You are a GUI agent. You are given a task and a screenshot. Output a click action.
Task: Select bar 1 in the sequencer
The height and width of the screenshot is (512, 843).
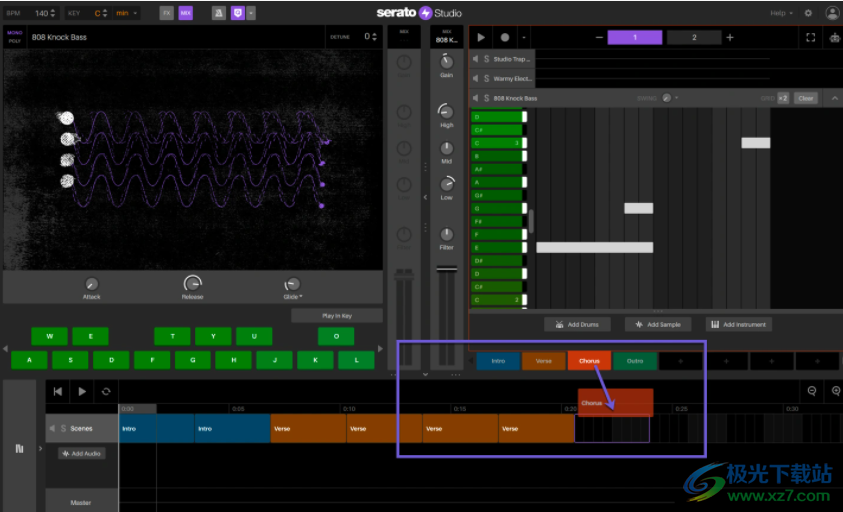tap(635, 37)
